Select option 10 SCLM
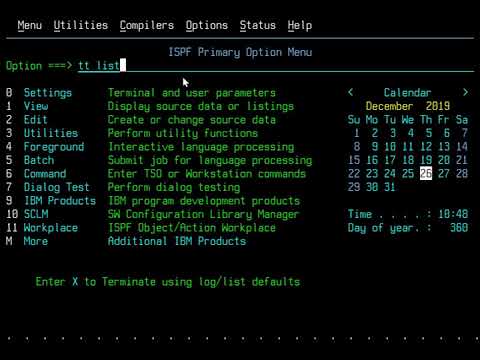 click(x=36, y=214)
